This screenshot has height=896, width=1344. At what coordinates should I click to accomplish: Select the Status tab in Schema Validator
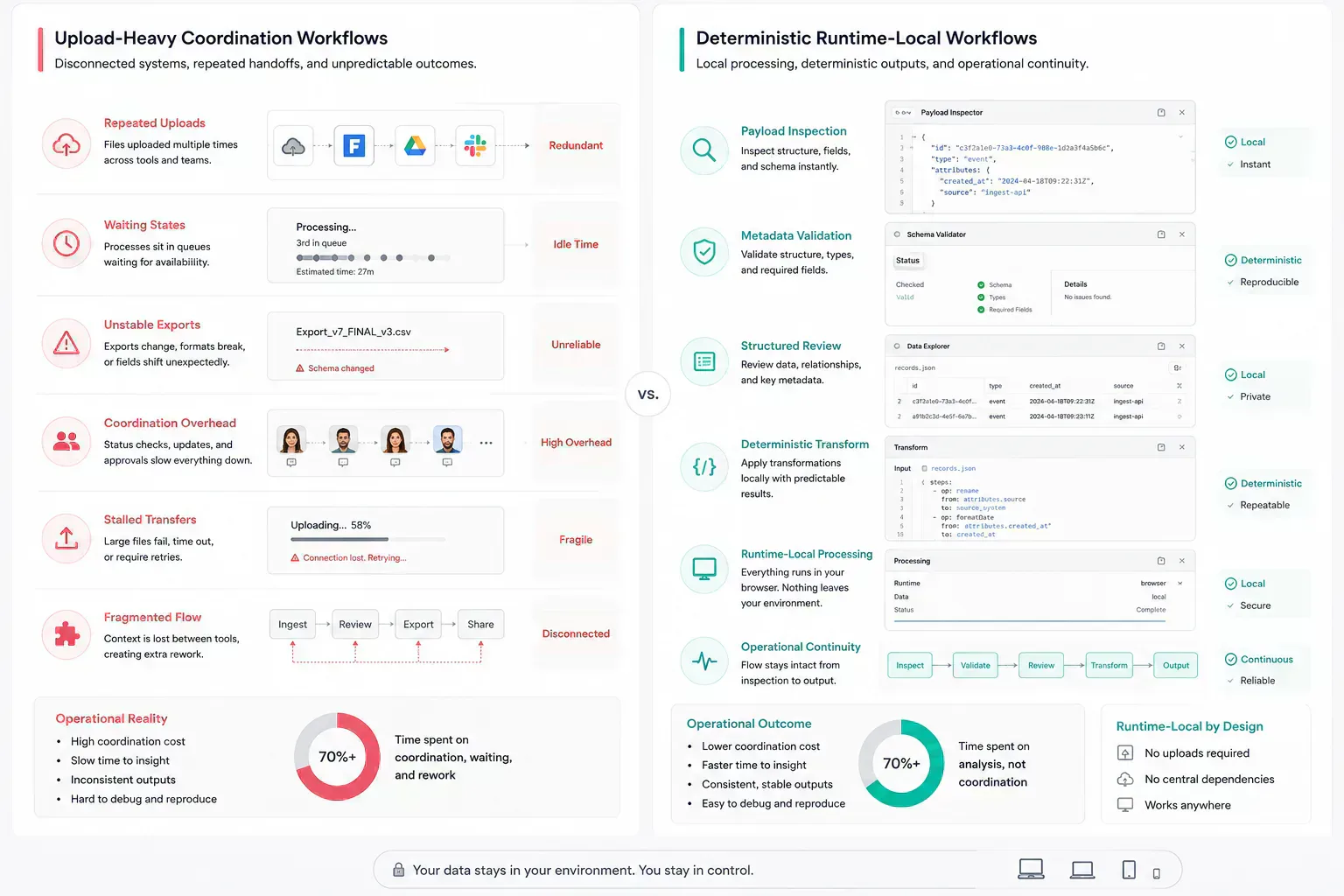[907, 261]
